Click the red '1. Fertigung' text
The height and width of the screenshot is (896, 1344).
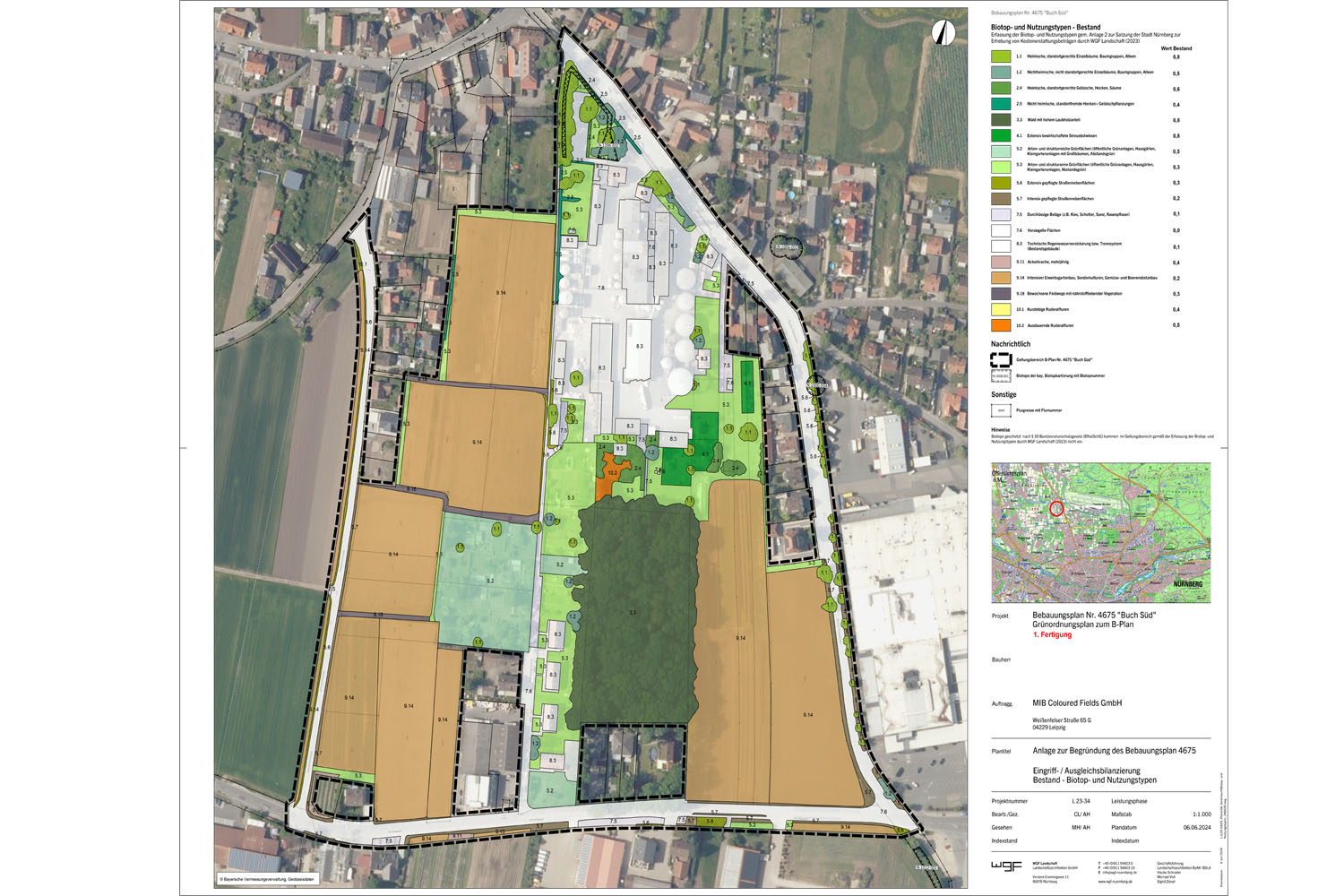coord(1052,634)
